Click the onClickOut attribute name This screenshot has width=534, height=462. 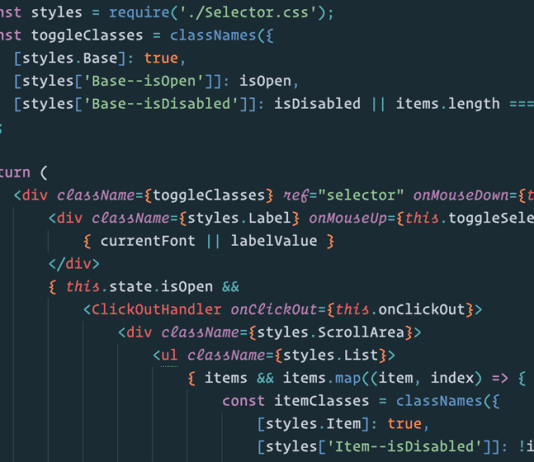tap(274, 309)
